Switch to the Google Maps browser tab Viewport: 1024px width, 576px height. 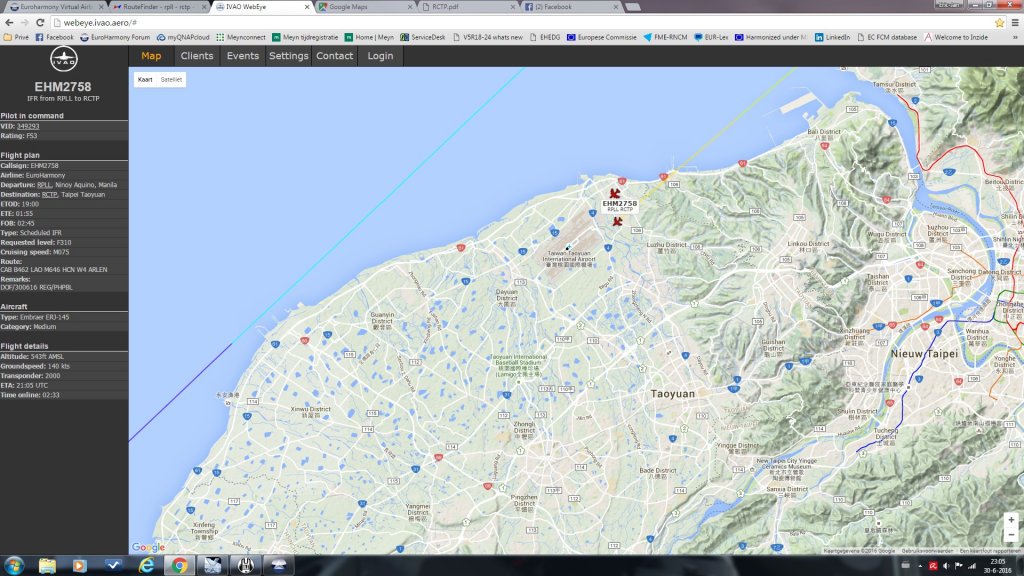pyautogui.click(x=363, y=6)
